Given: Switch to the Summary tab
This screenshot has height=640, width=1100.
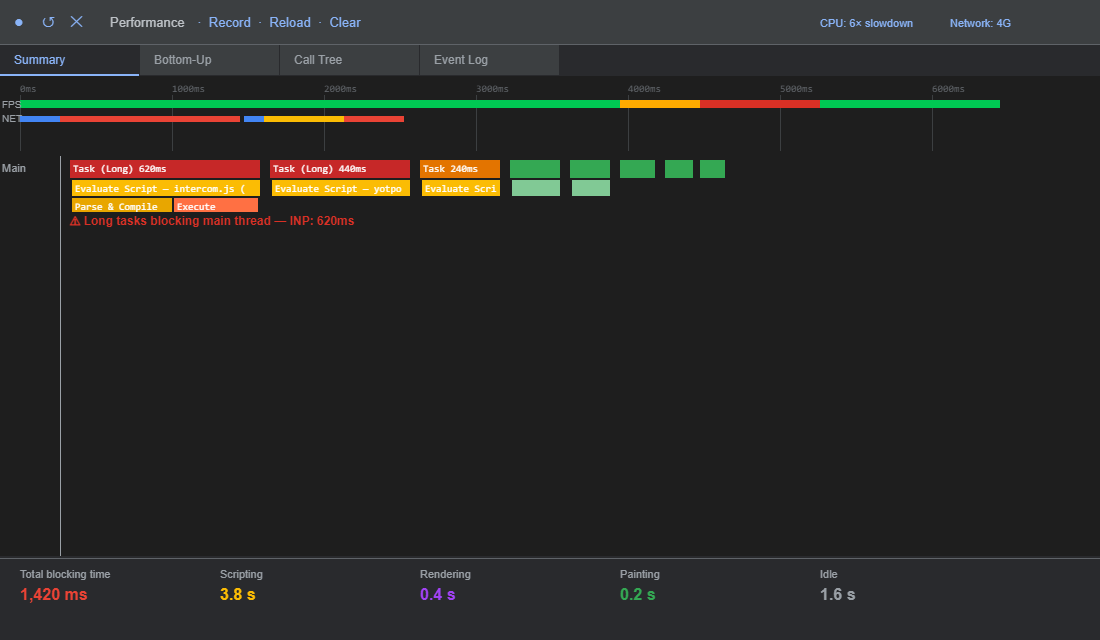Looking at the screenshot, I should tap(69, 60).
